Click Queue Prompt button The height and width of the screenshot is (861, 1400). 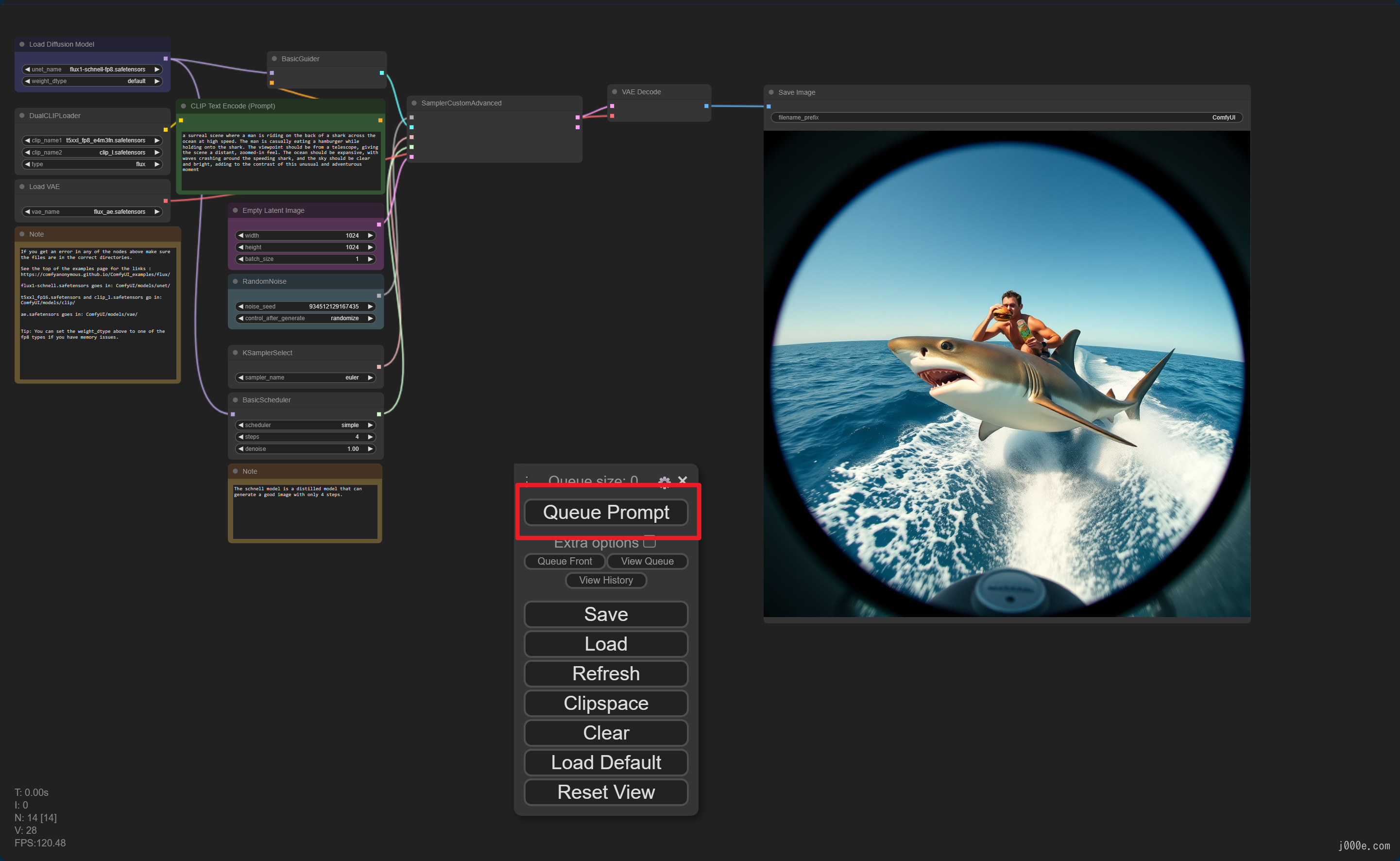605,511
